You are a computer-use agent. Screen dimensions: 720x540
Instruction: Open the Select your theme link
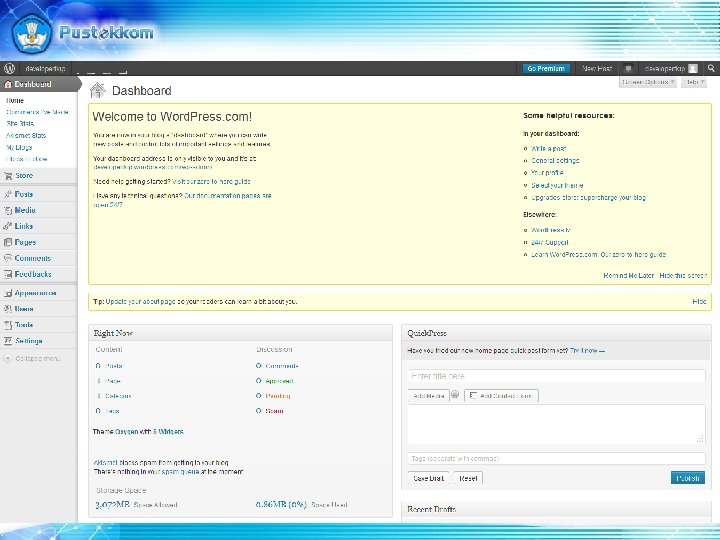point(557,186)
